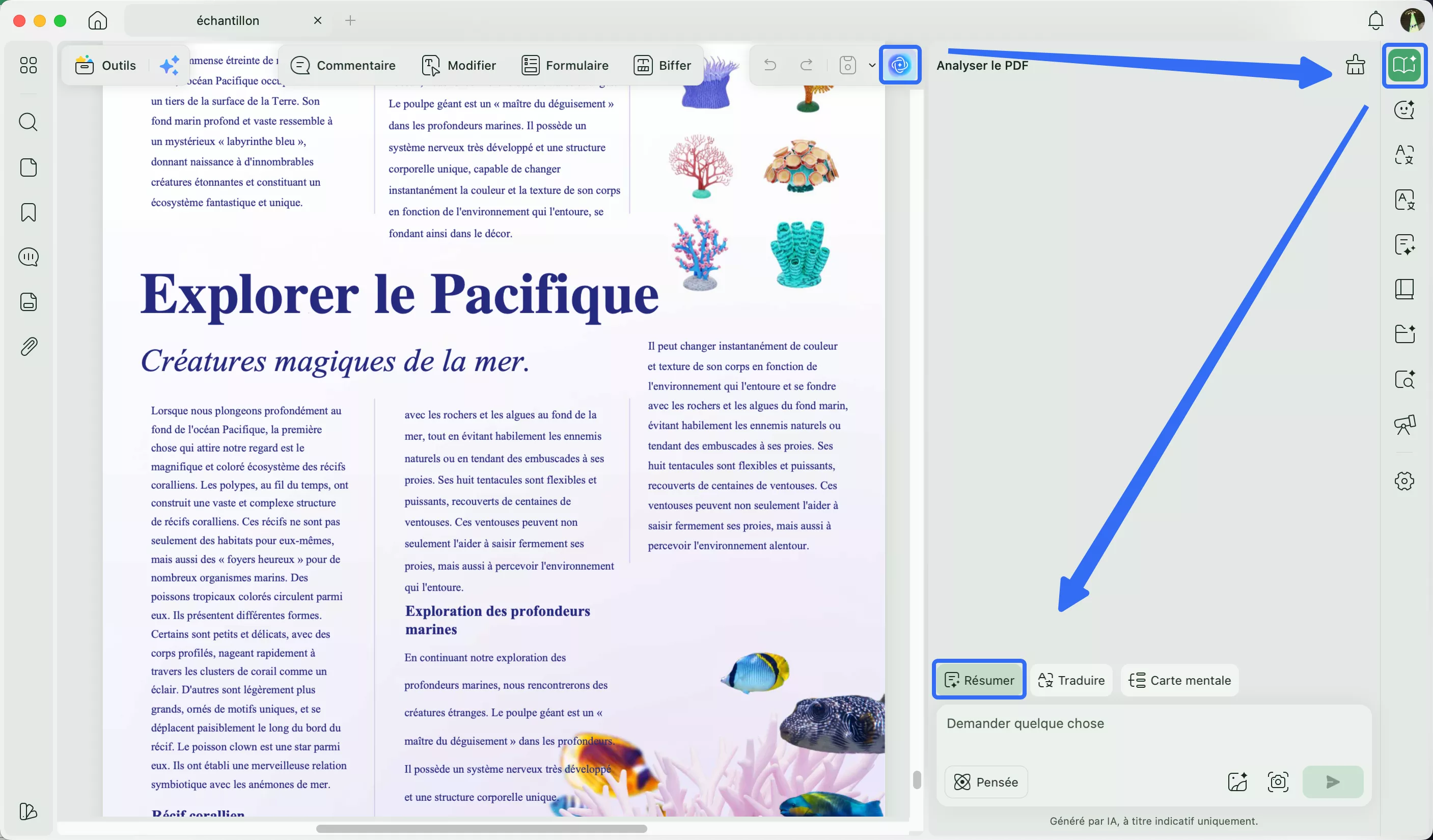The image size is (1433, 840).
Task: Switch to the Modifier mode
Action: coord(459,65)
